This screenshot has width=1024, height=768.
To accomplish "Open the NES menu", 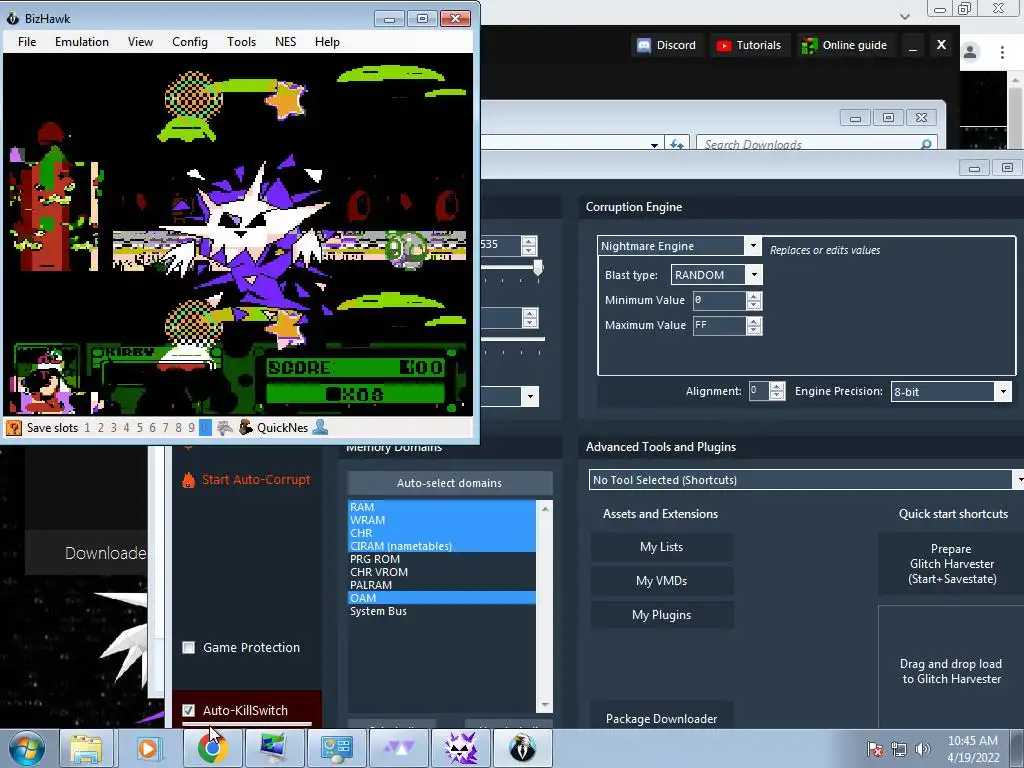I will pos(285,42).
